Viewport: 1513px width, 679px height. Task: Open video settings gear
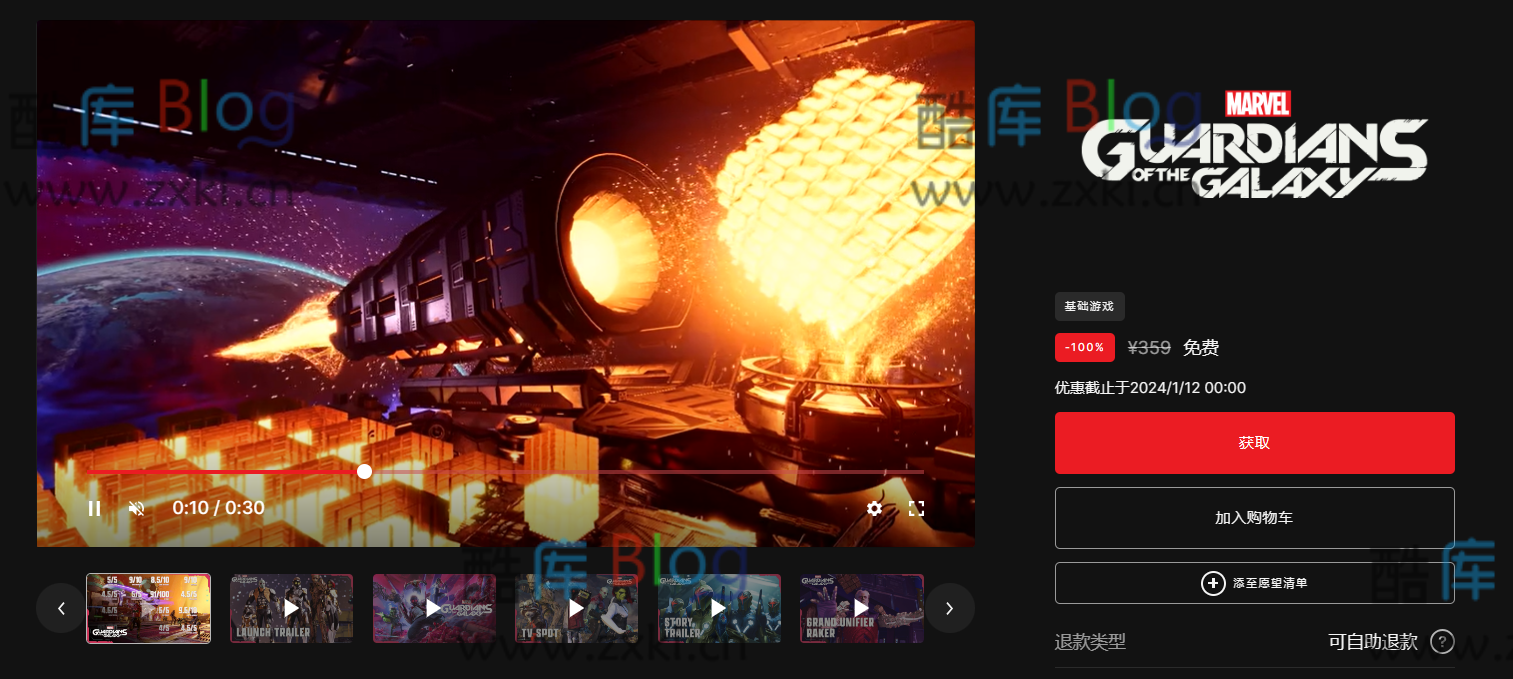(x=874, y=508)
